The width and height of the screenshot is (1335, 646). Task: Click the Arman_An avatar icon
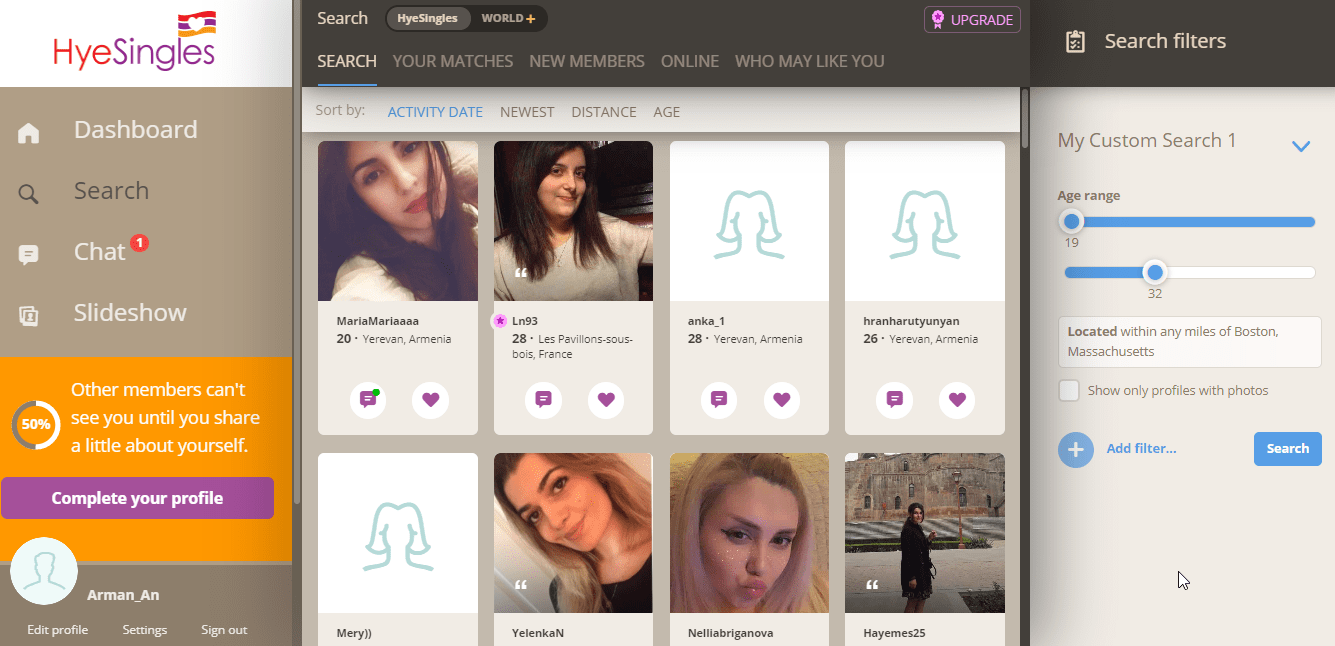(x=44, y=571)
